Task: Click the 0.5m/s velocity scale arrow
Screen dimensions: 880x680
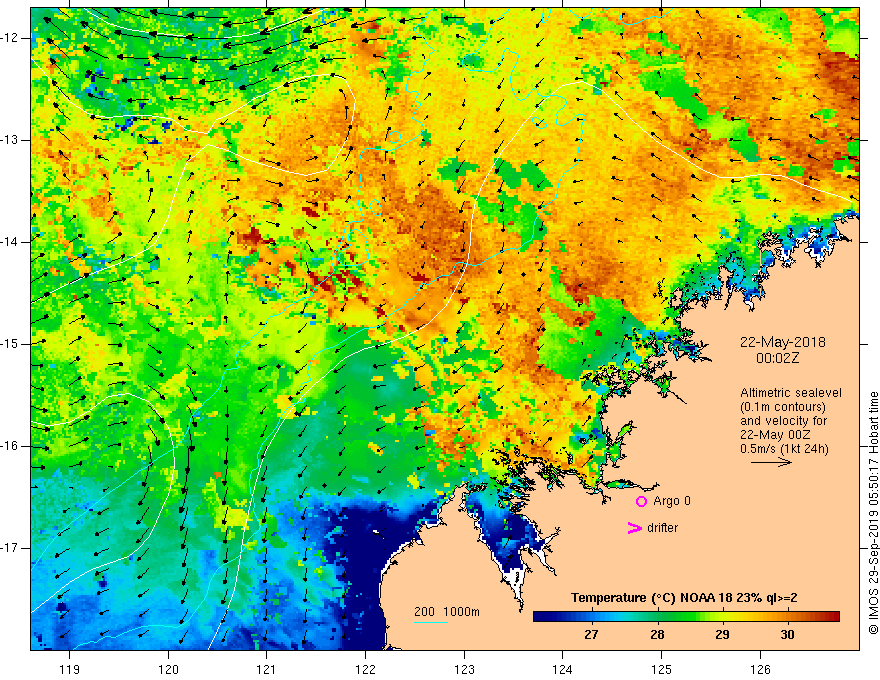Action: coord(771,463)
